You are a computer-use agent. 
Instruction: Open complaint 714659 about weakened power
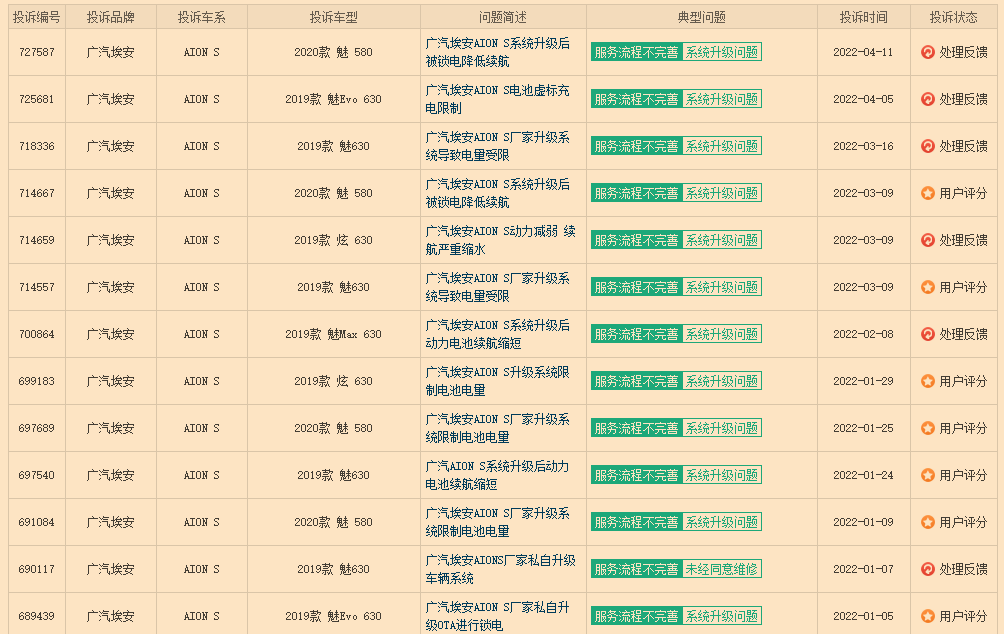click(500, 240)
